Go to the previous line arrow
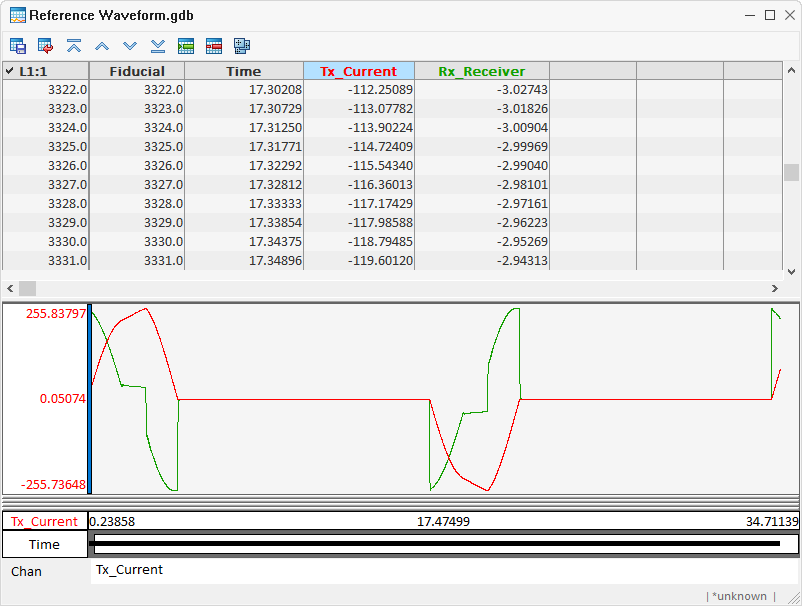802x606 pixels. coord(102,46)
